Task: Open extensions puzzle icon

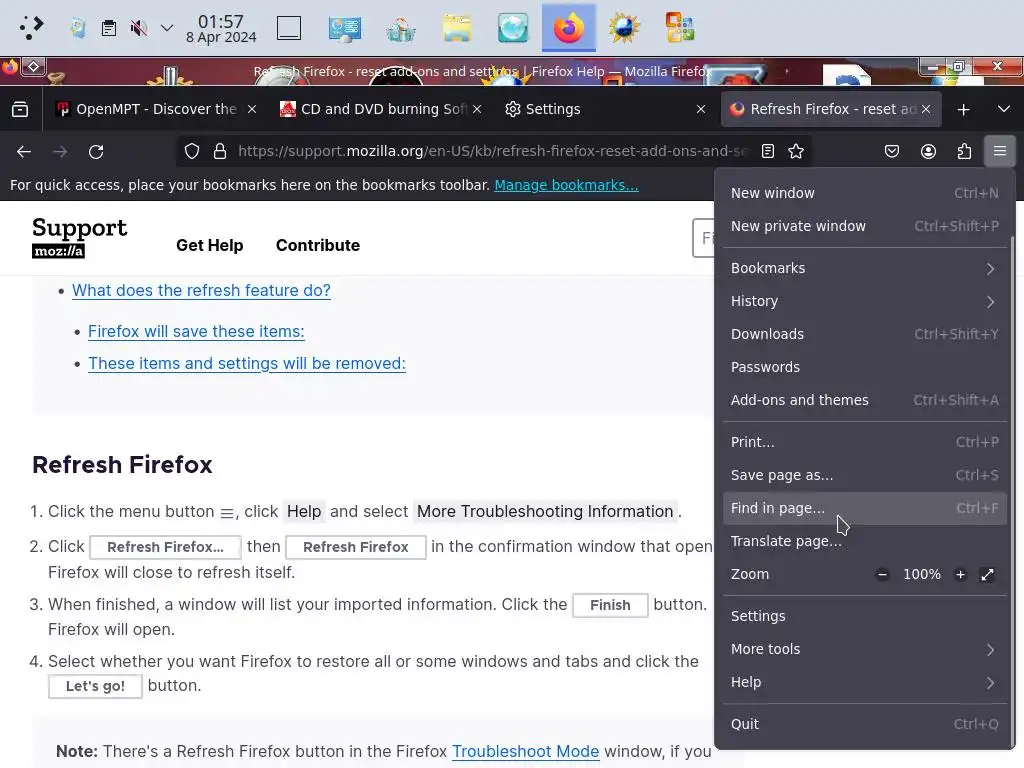Action: pyautogui.click(x=964, y=152)
